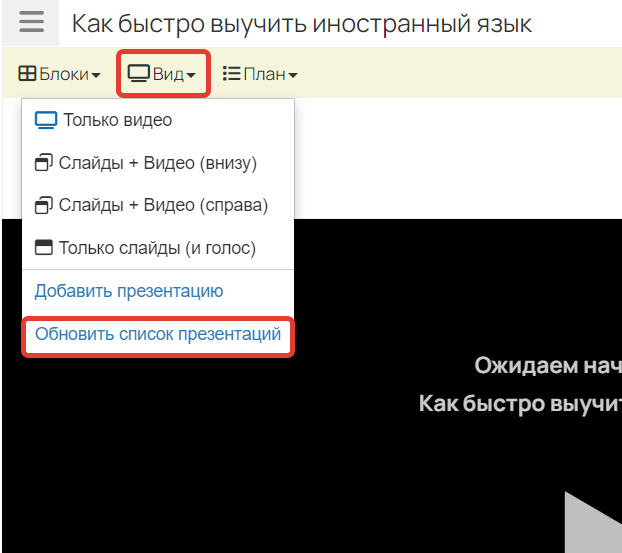Click the slide icon beside Только слайды
622x553 pixels.
pos(44,248)
